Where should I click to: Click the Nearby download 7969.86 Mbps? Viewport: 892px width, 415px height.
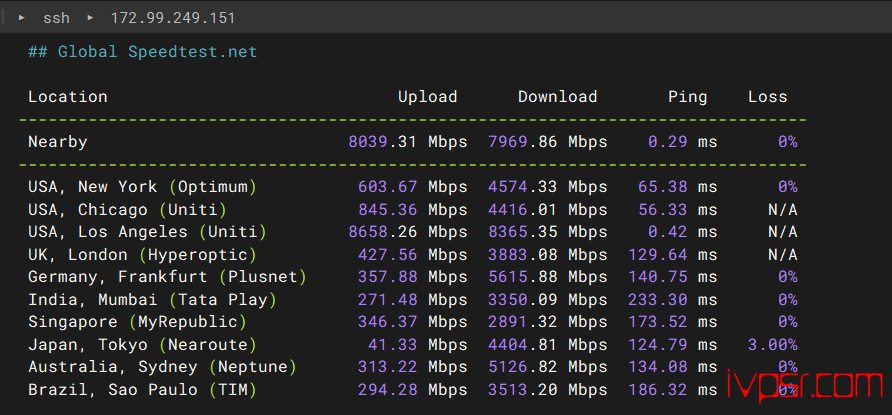pos(548,142)
